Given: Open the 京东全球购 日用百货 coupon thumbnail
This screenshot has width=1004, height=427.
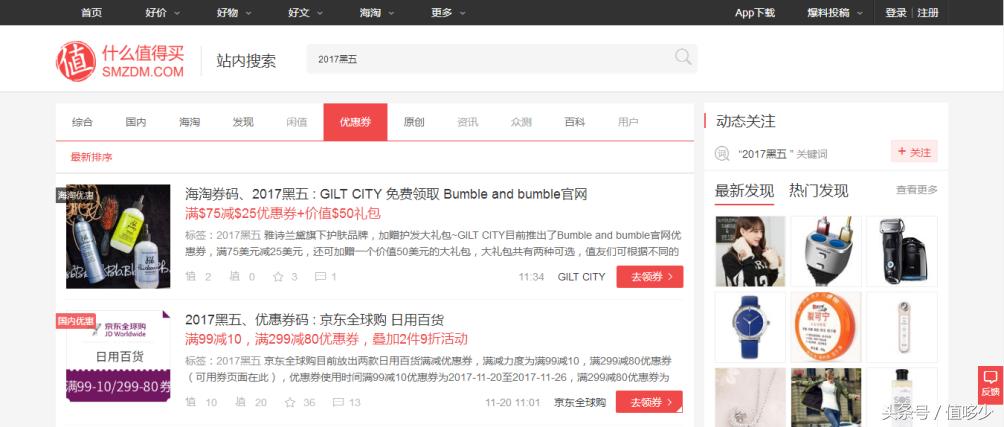Looking at the screenshot, I should point(118,356).
